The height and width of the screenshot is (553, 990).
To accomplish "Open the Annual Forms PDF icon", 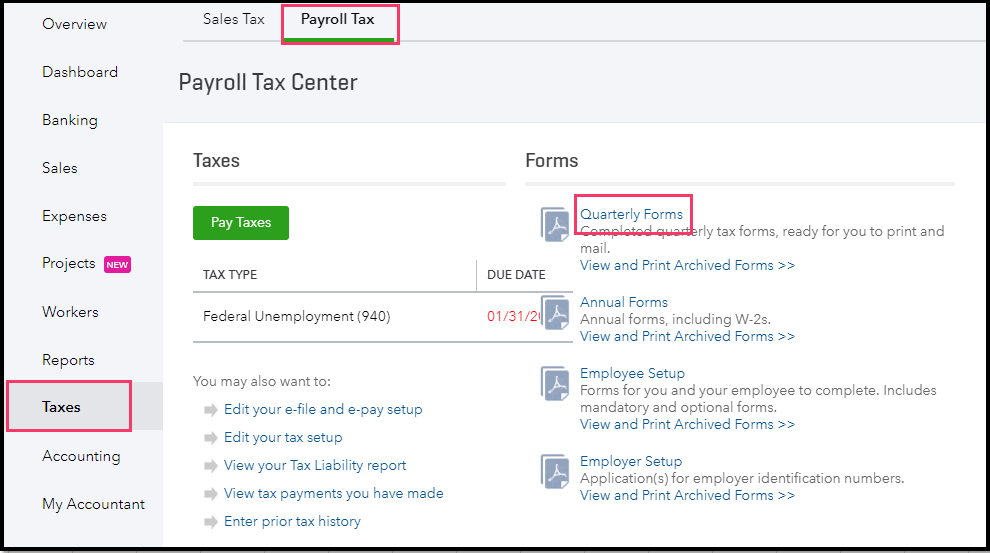I will (556, 312).
